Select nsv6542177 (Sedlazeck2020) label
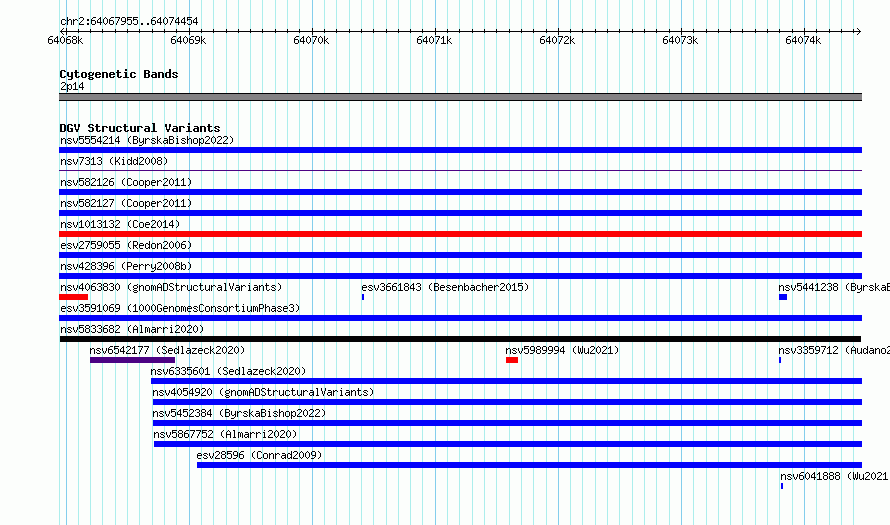Viewport: 890px width, 525px height. 167,350
